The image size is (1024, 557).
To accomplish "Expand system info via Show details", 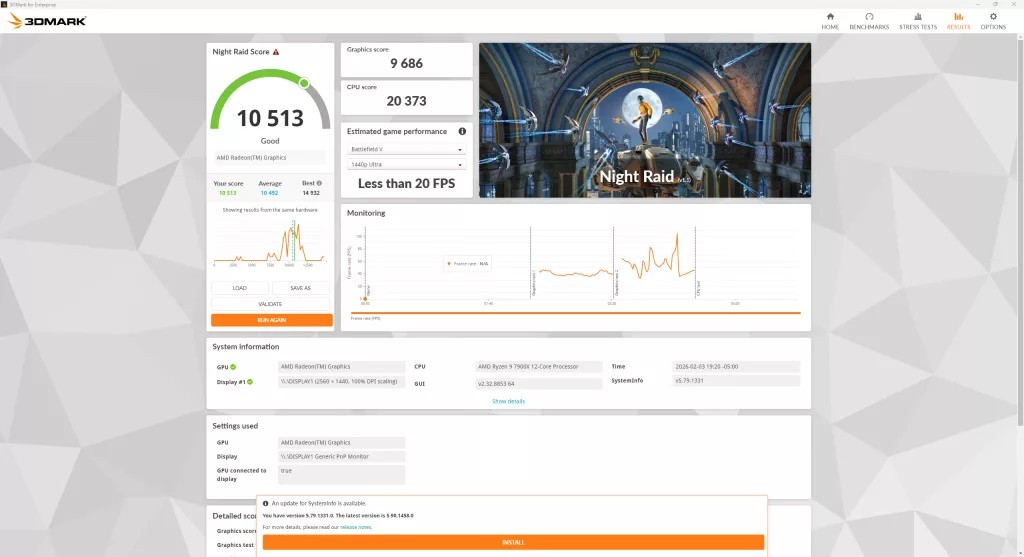I will click(x=508, y=401).
